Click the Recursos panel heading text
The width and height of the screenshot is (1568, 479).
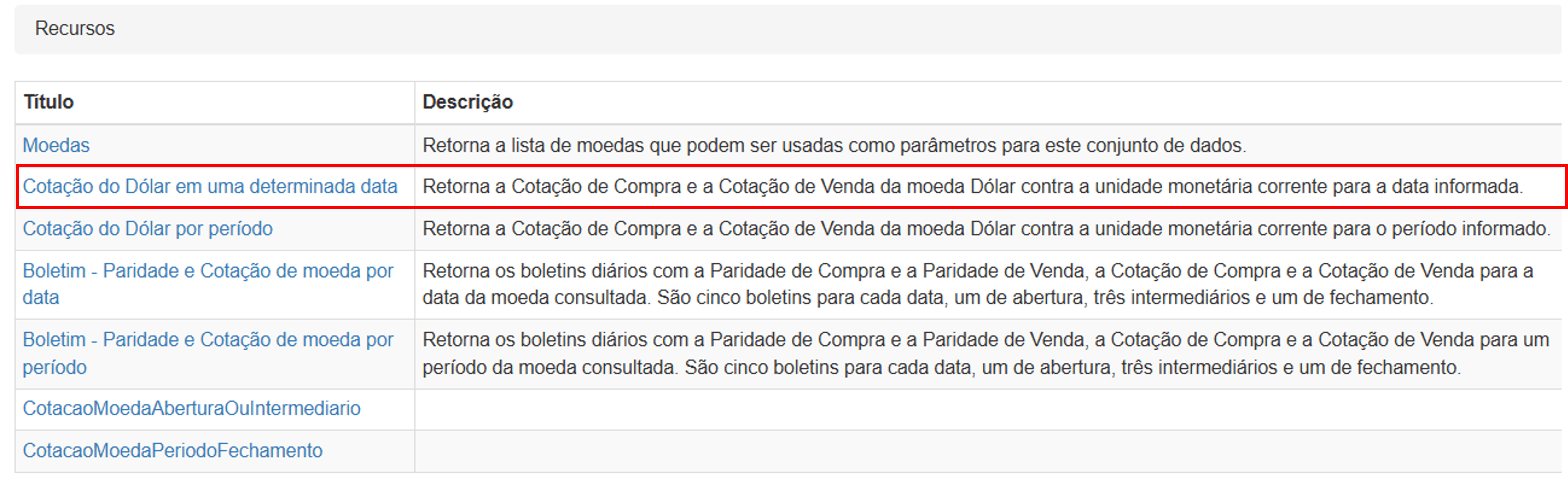coord(75,29)
